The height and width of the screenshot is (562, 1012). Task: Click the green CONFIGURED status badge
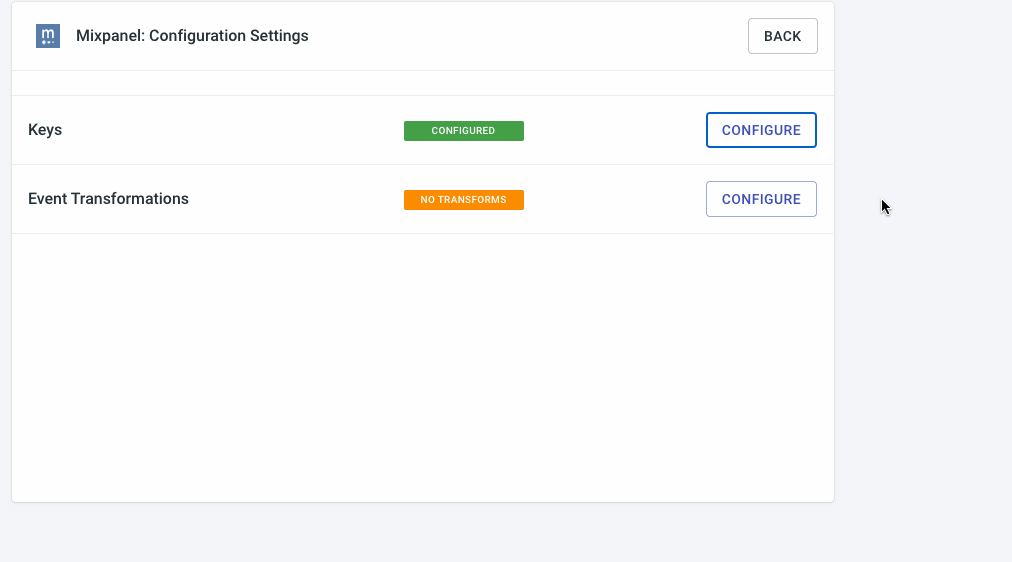463,131
